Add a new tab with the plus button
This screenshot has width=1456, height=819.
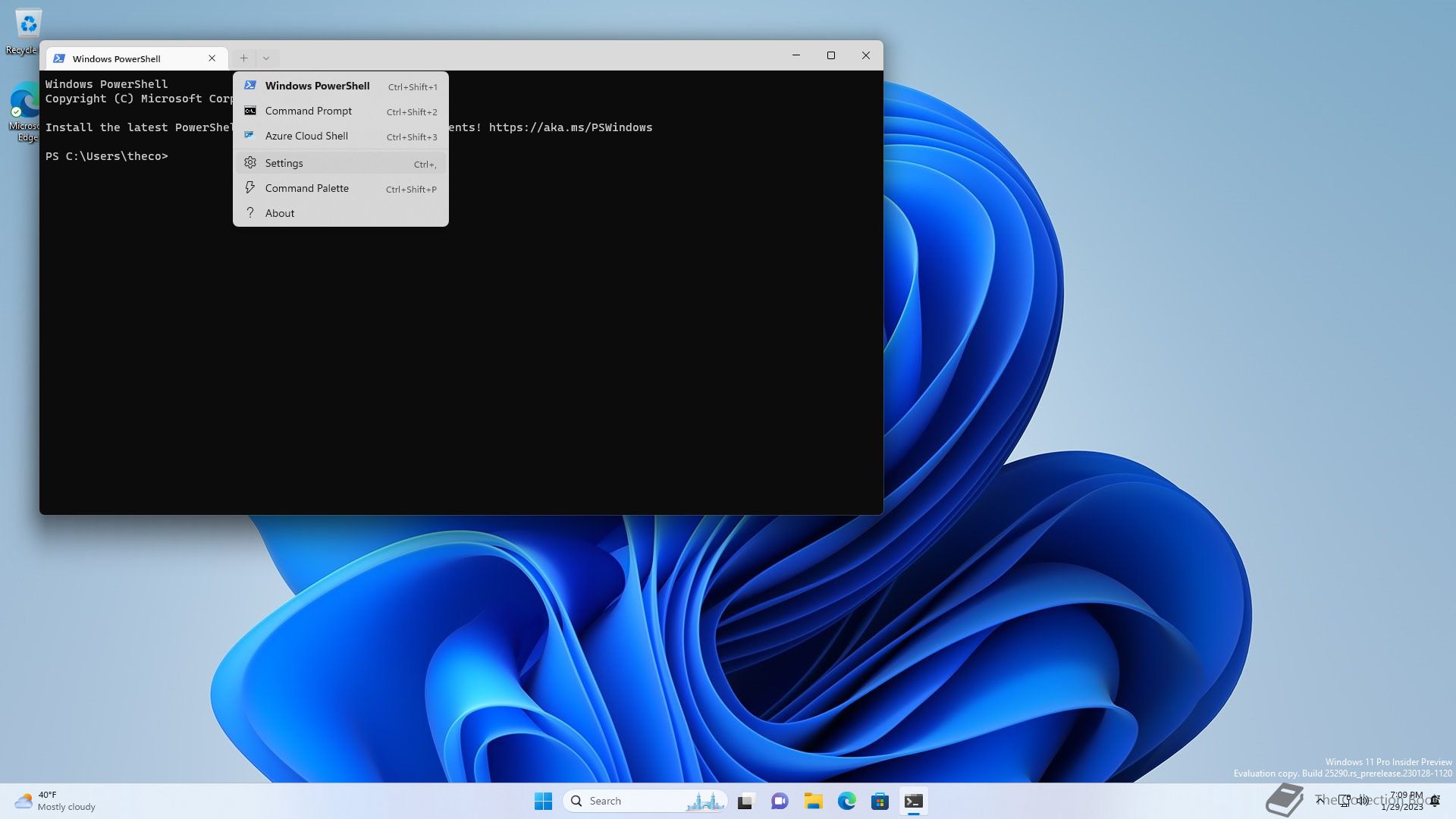(x=243, y=58)
